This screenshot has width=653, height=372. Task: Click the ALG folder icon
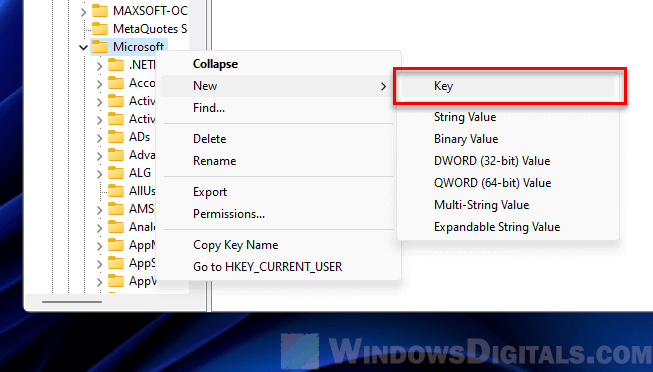click(116, 172)
